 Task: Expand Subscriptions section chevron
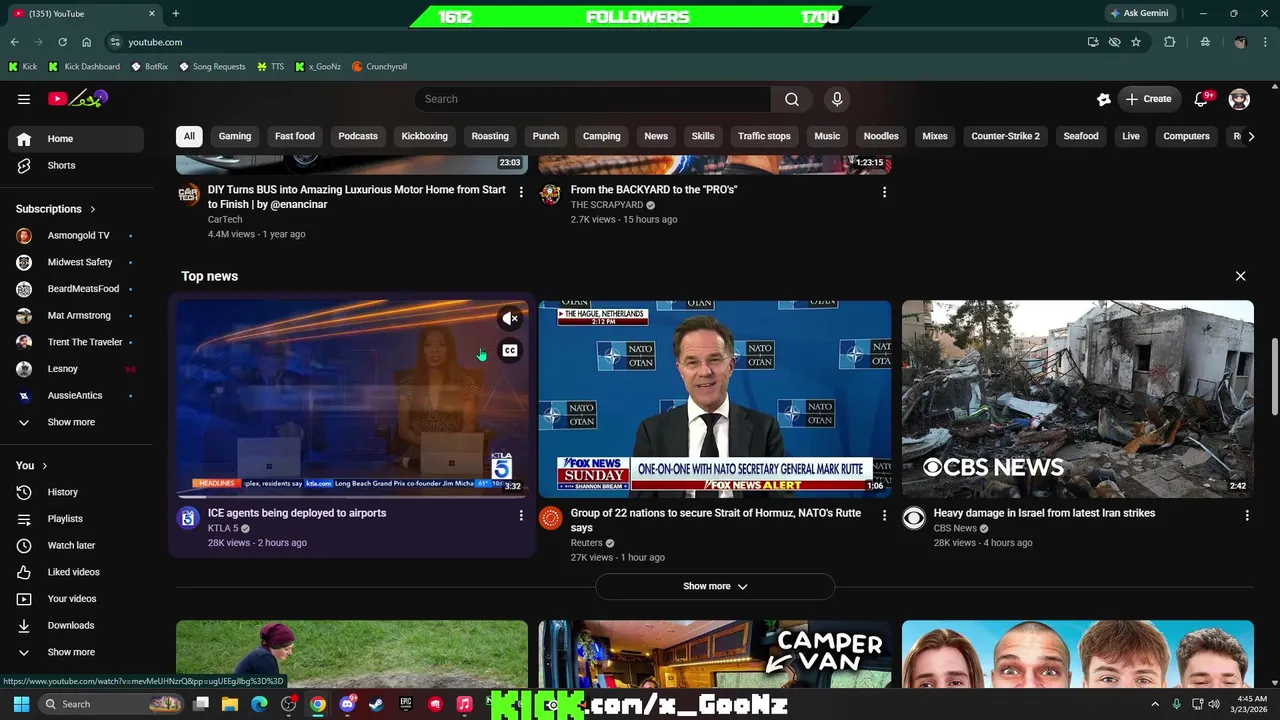[93, 209]
